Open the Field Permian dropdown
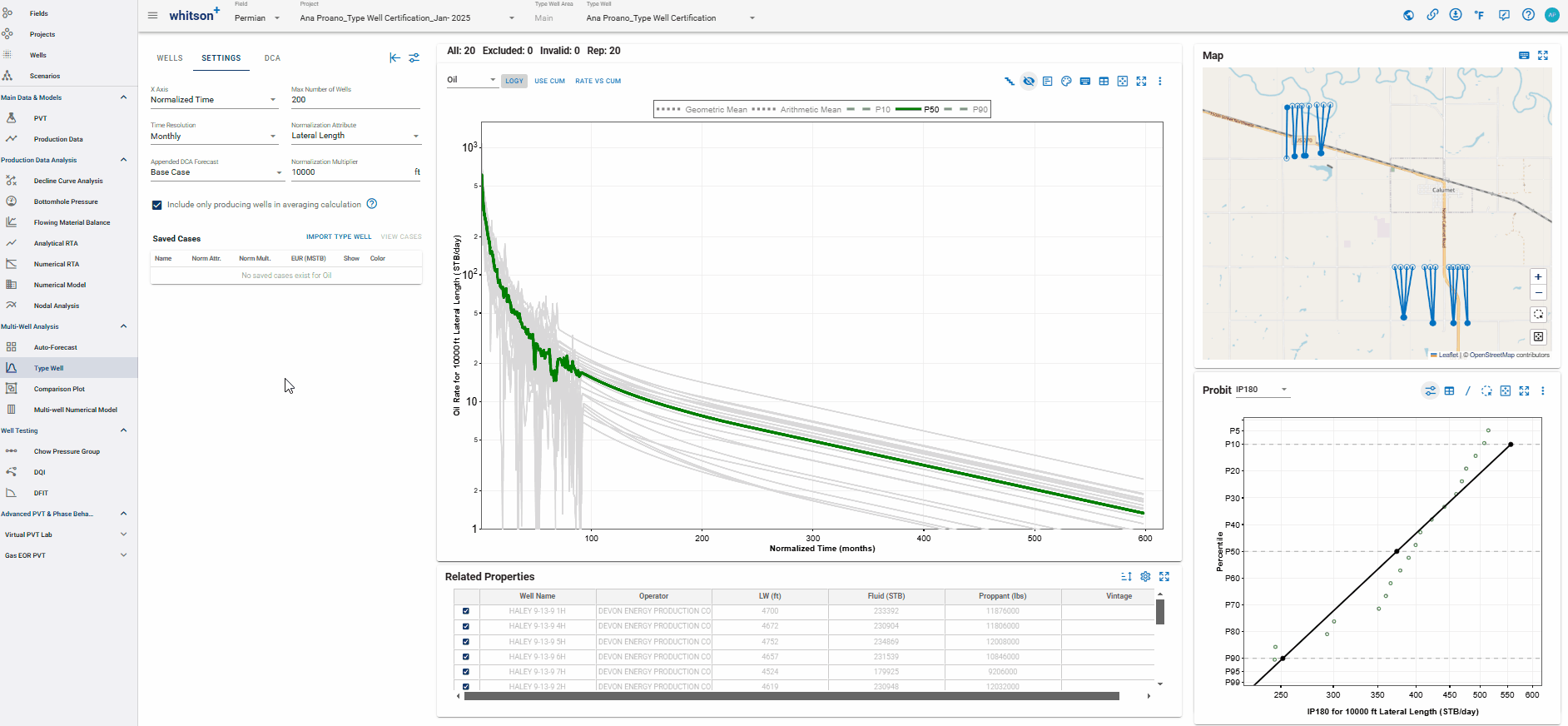The image size is (1568, 726). click(257, 17)
